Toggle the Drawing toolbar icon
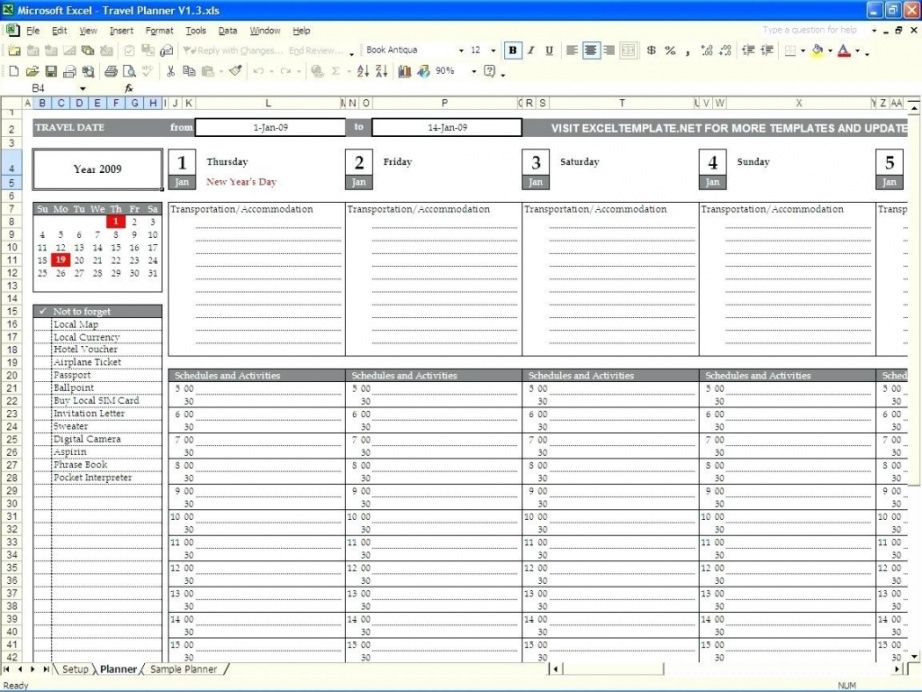Screen dimensions: 922x692 (423, 72)
